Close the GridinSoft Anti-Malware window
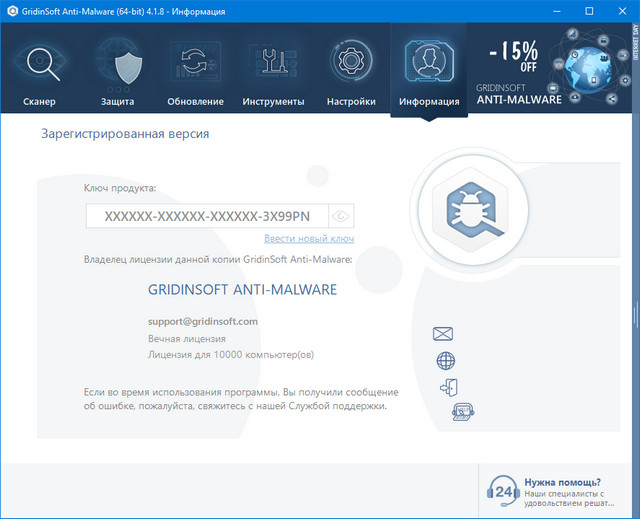Image resolution: width=640 pixels, height=519 pixels. coord(622,11)
